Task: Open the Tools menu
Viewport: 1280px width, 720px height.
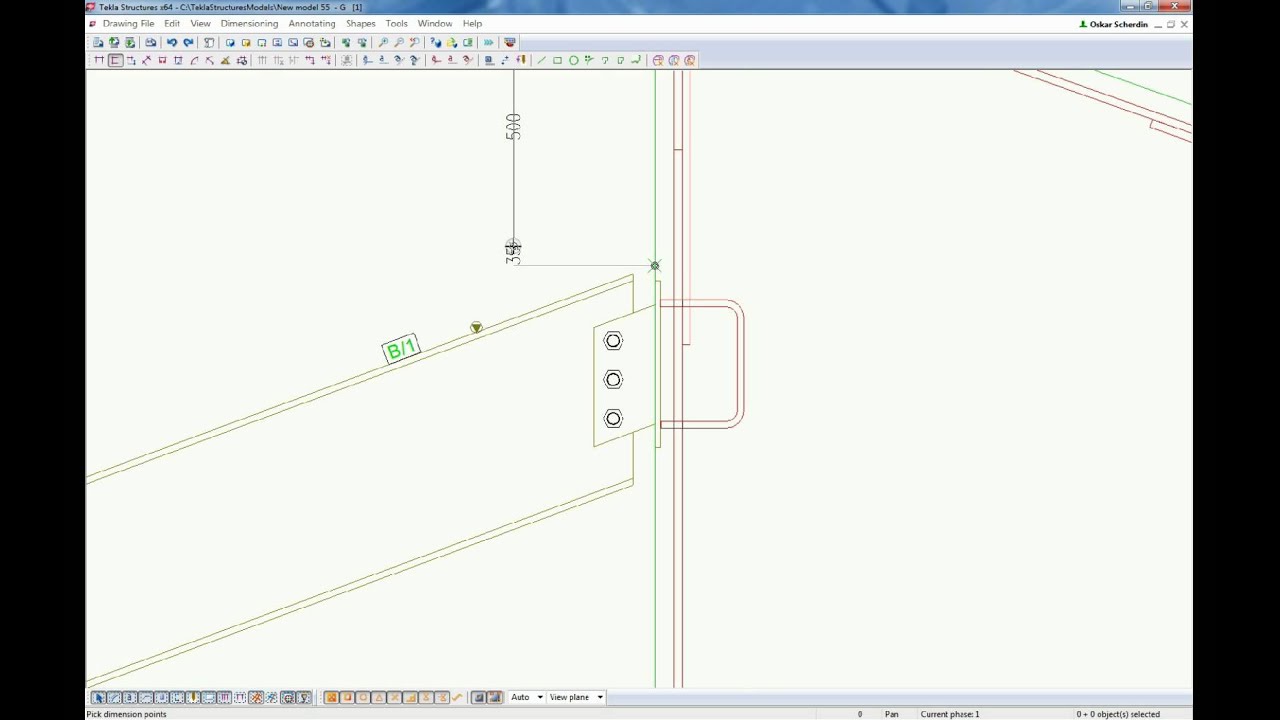Action: [396, 23]
